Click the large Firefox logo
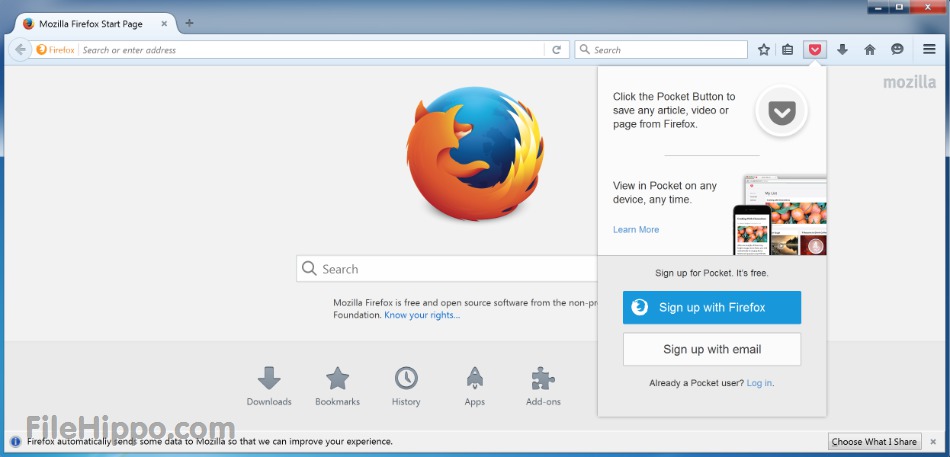The width and height of the screenshot is (950, 457). [475, 153]
